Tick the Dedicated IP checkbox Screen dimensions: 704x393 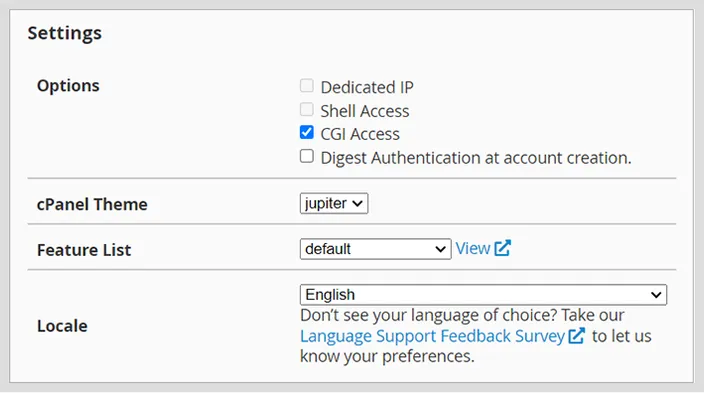(x=307, y=85)
